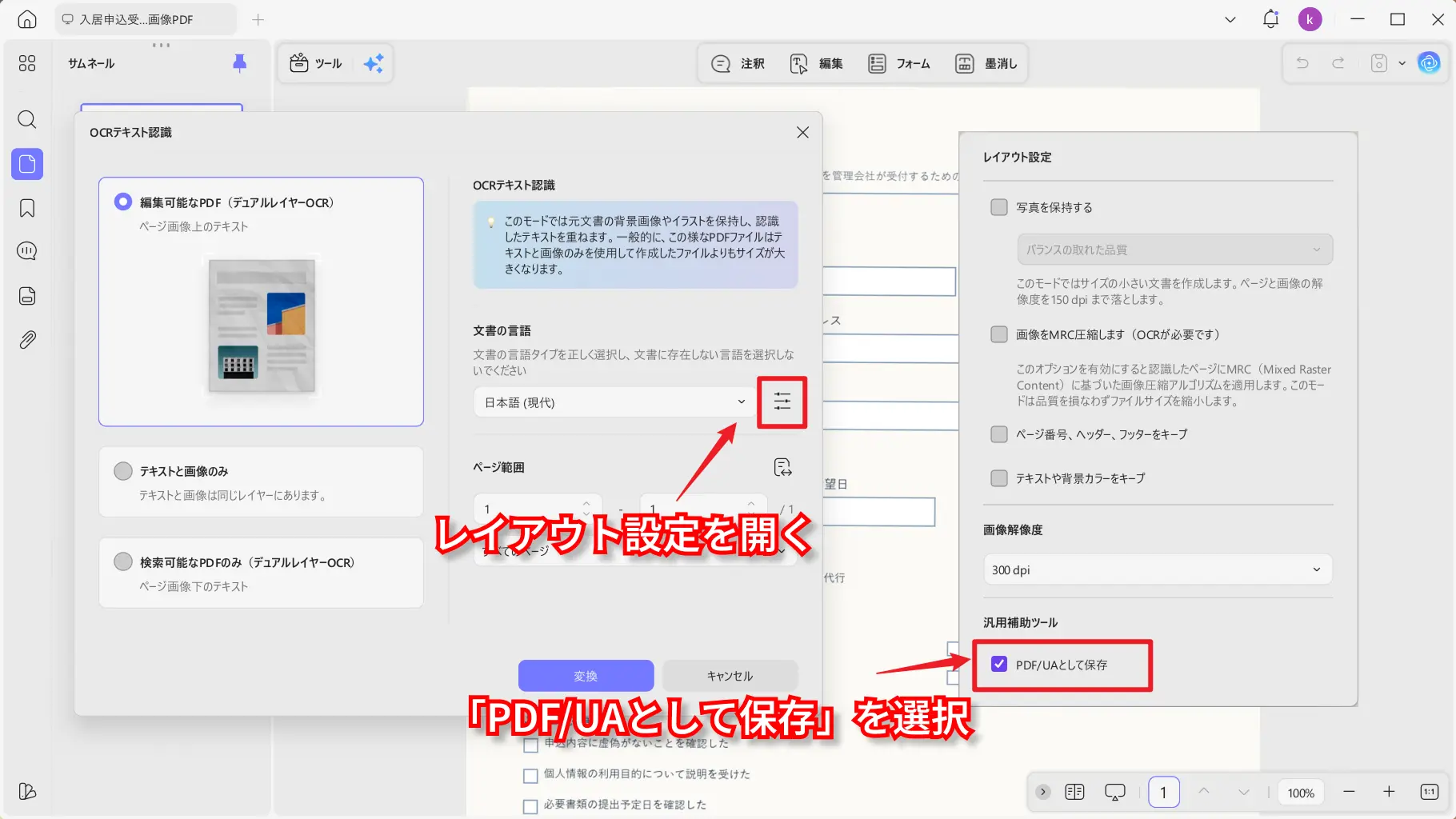
Task: Select 検索可能なPDFのみ option
Action: point(261,573)
